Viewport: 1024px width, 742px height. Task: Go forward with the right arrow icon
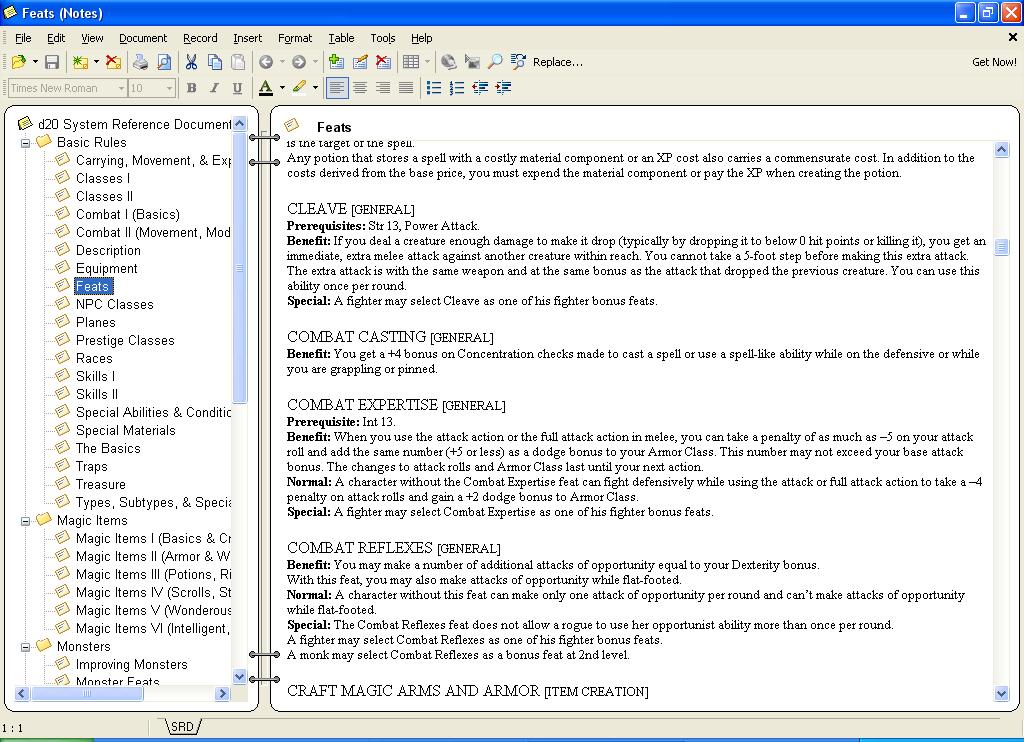pyautogui.click(x=298, y=62)
